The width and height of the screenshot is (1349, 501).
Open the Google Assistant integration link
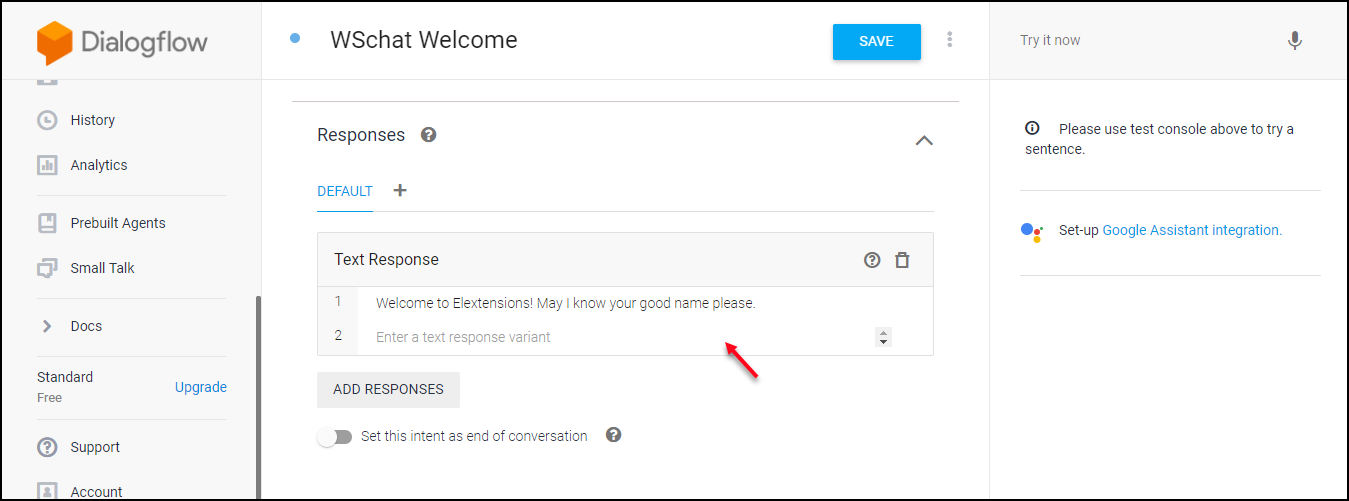[x=1190, y=230]
